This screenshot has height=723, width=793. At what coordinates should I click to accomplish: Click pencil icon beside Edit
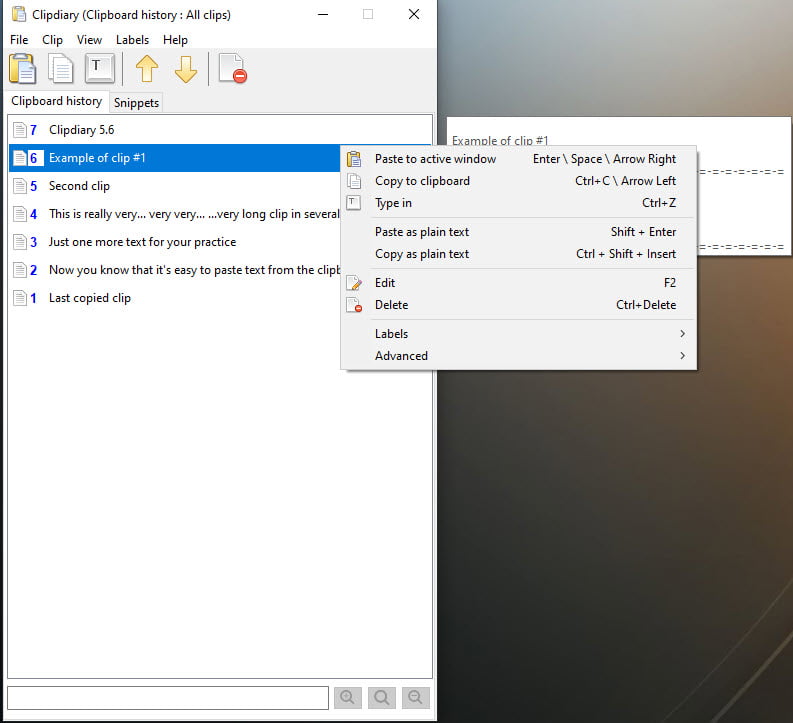click(x=354, y=283)
